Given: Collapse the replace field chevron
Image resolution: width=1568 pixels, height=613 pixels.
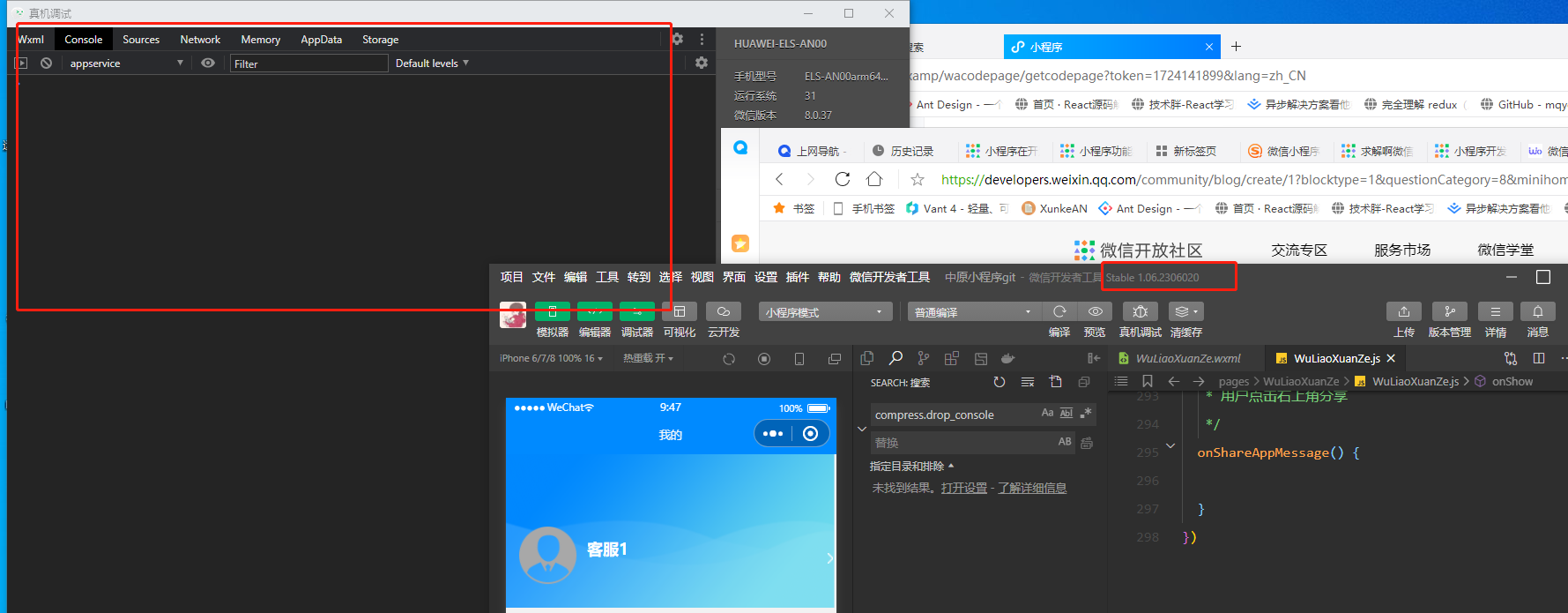Looking at the screenshot, I should 862,429.
